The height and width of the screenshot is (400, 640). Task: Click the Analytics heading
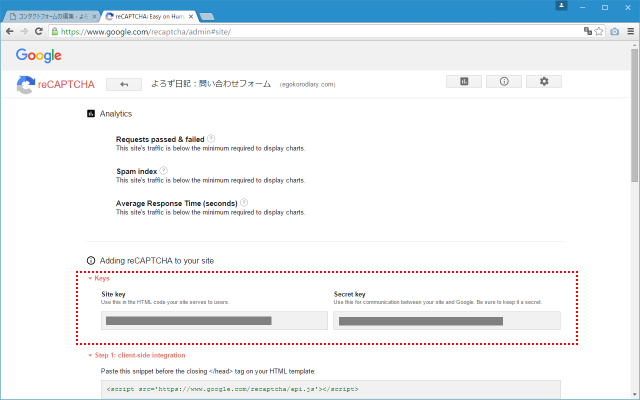[x=116, y=114]
